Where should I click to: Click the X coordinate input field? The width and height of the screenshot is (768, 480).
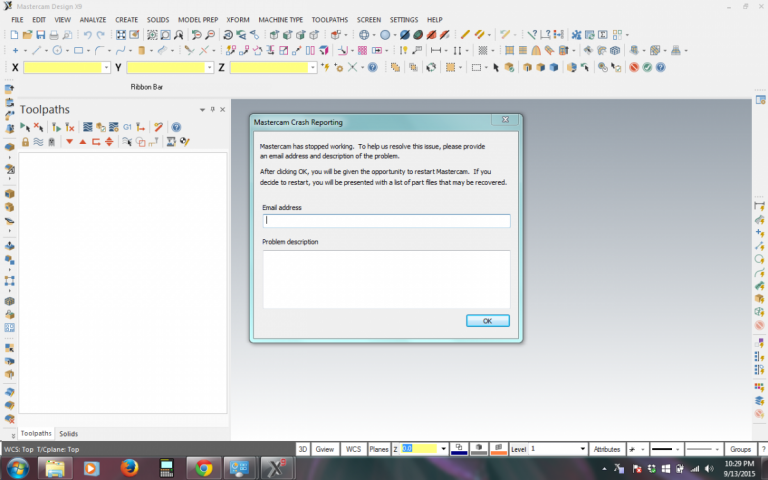click(x=63, y=68)
